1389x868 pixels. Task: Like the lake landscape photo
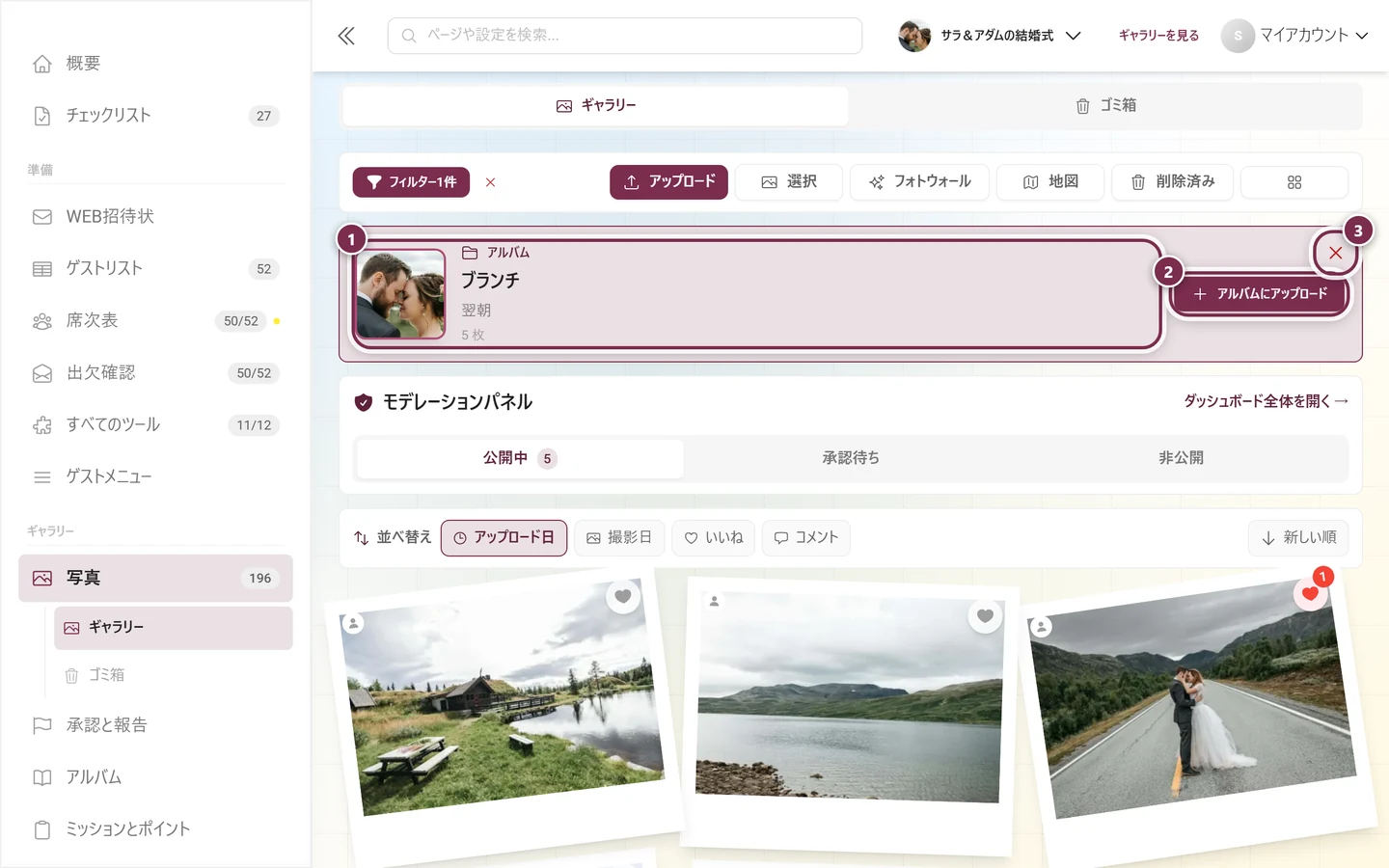[985, 616]
